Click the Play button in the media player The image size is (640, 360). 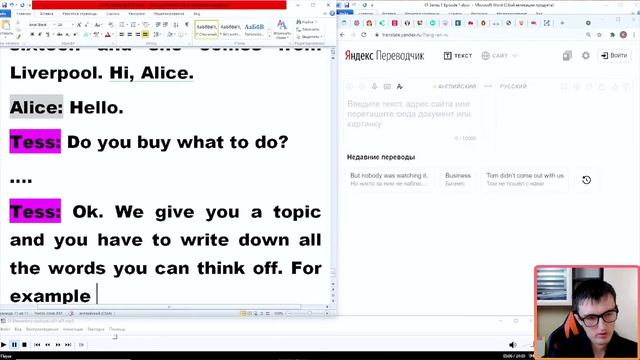click(x=3, y=345)
